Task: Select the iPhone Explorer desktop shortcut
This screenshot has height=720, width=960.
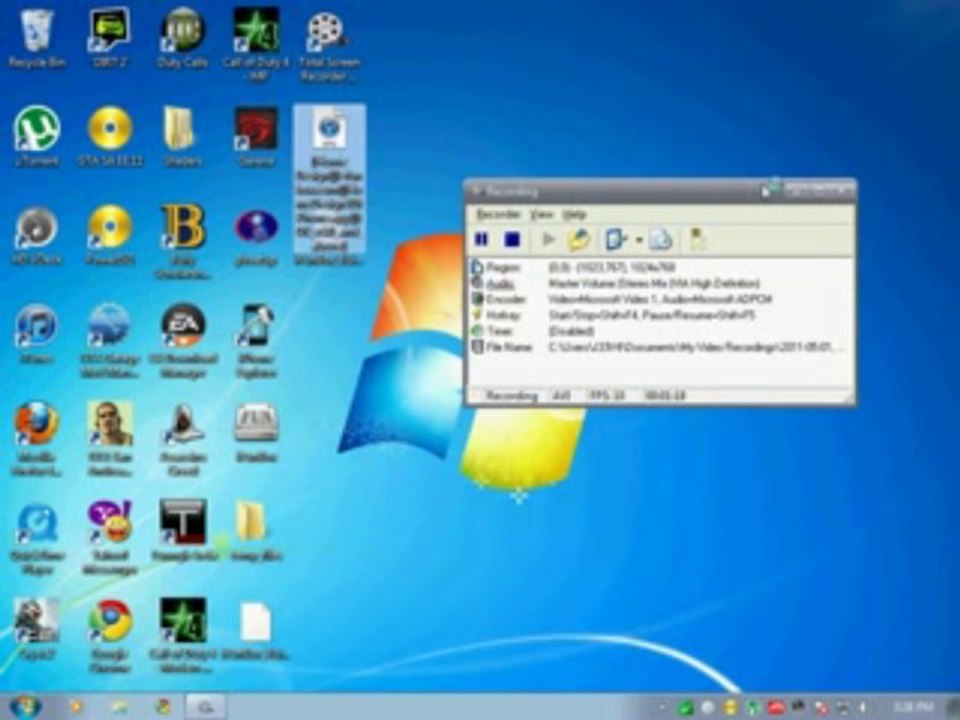Action: point(256,340)
